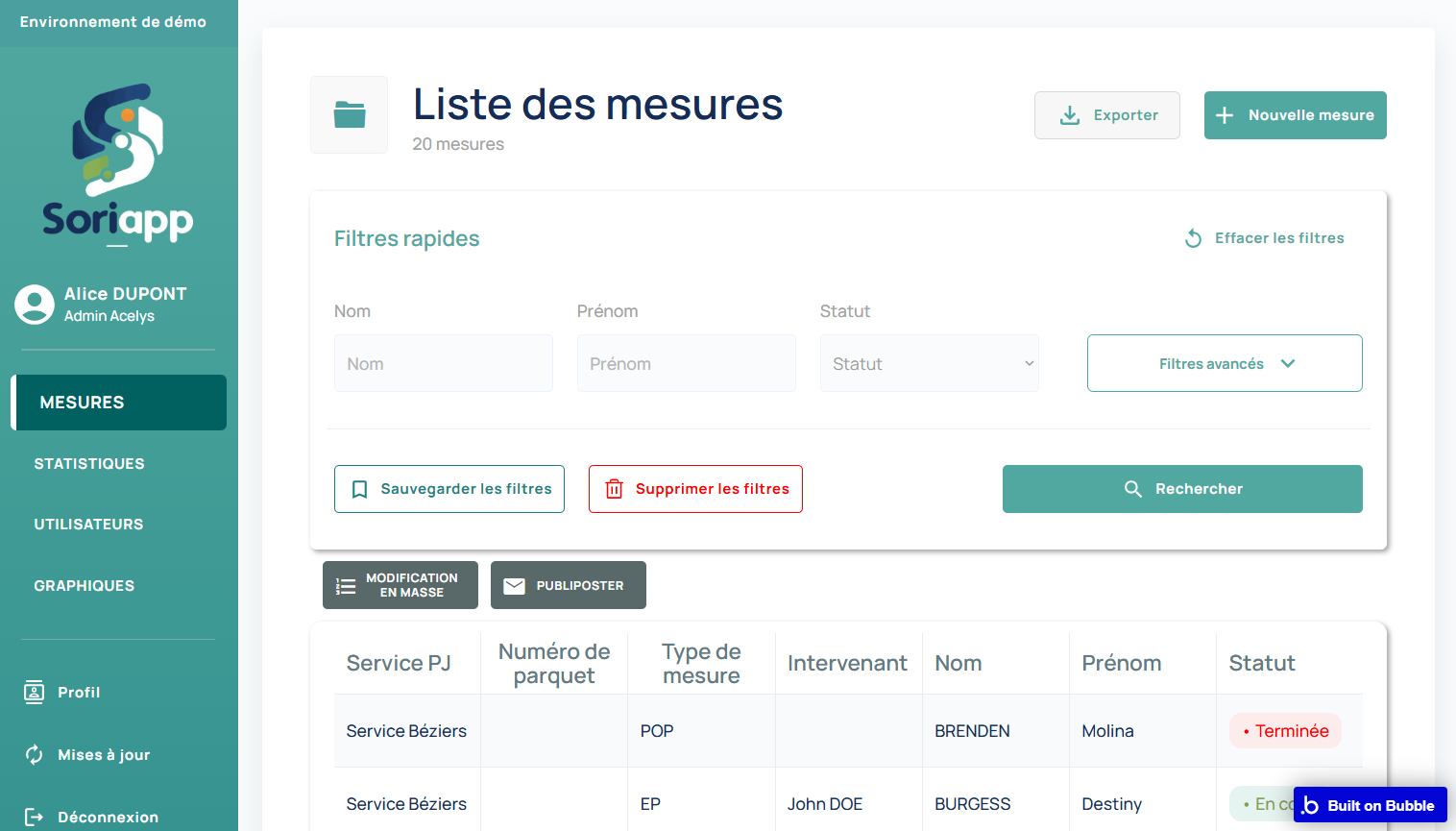Click the Alice DUPONT user avatar icon
The height and width of the screenshot is (831, 1456).
pyautogui.click(x=35, y=305)
